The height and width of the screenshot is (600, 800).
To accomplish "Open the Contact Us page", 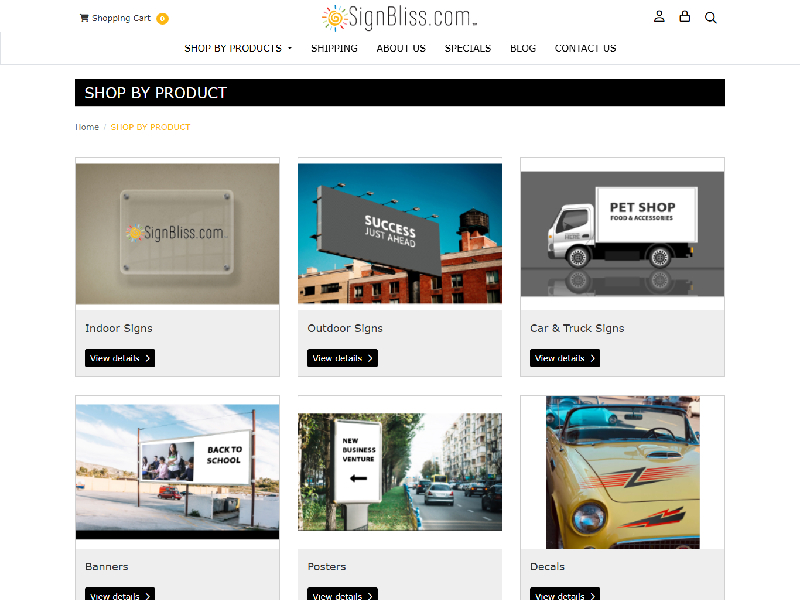I will coord(585,48).
